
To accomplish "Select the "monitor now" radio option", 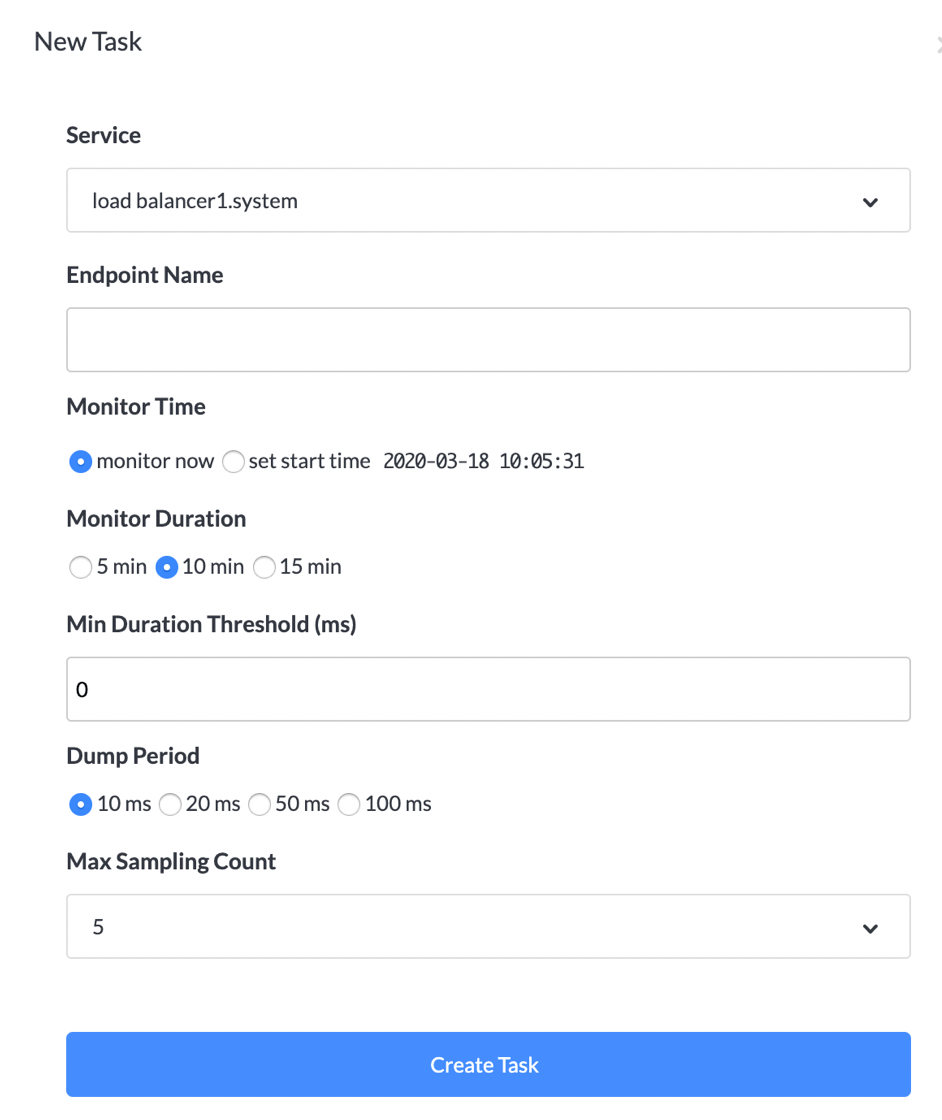I will coord(80,462).
